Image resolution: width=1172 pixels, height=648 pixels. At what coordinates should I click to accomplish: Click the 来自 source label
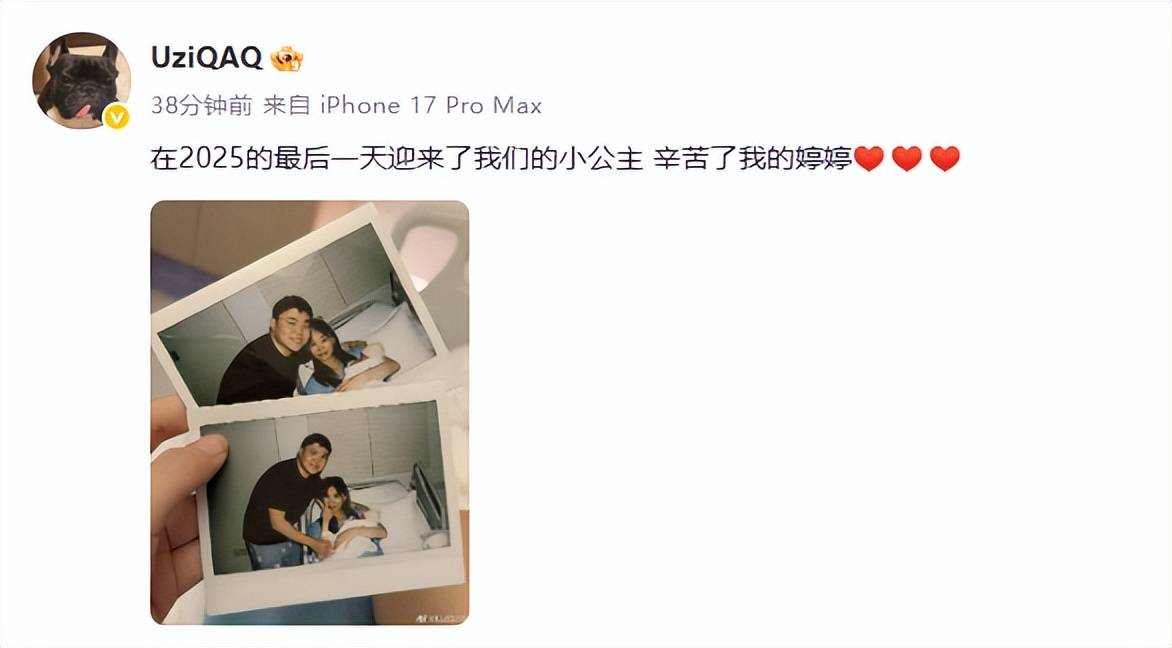287,105
